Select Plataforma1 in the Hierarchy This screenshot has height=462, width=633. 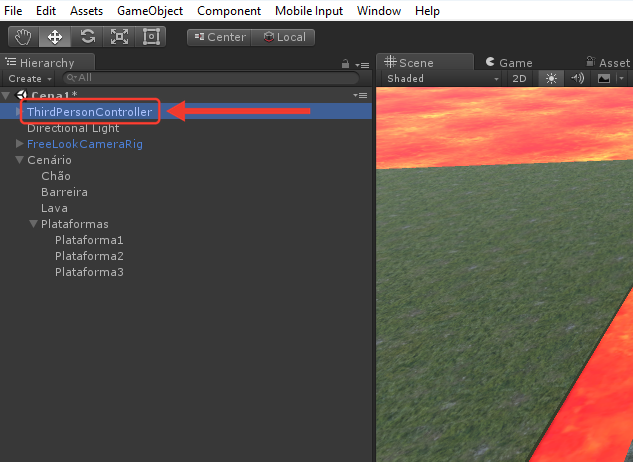[89, 240]
